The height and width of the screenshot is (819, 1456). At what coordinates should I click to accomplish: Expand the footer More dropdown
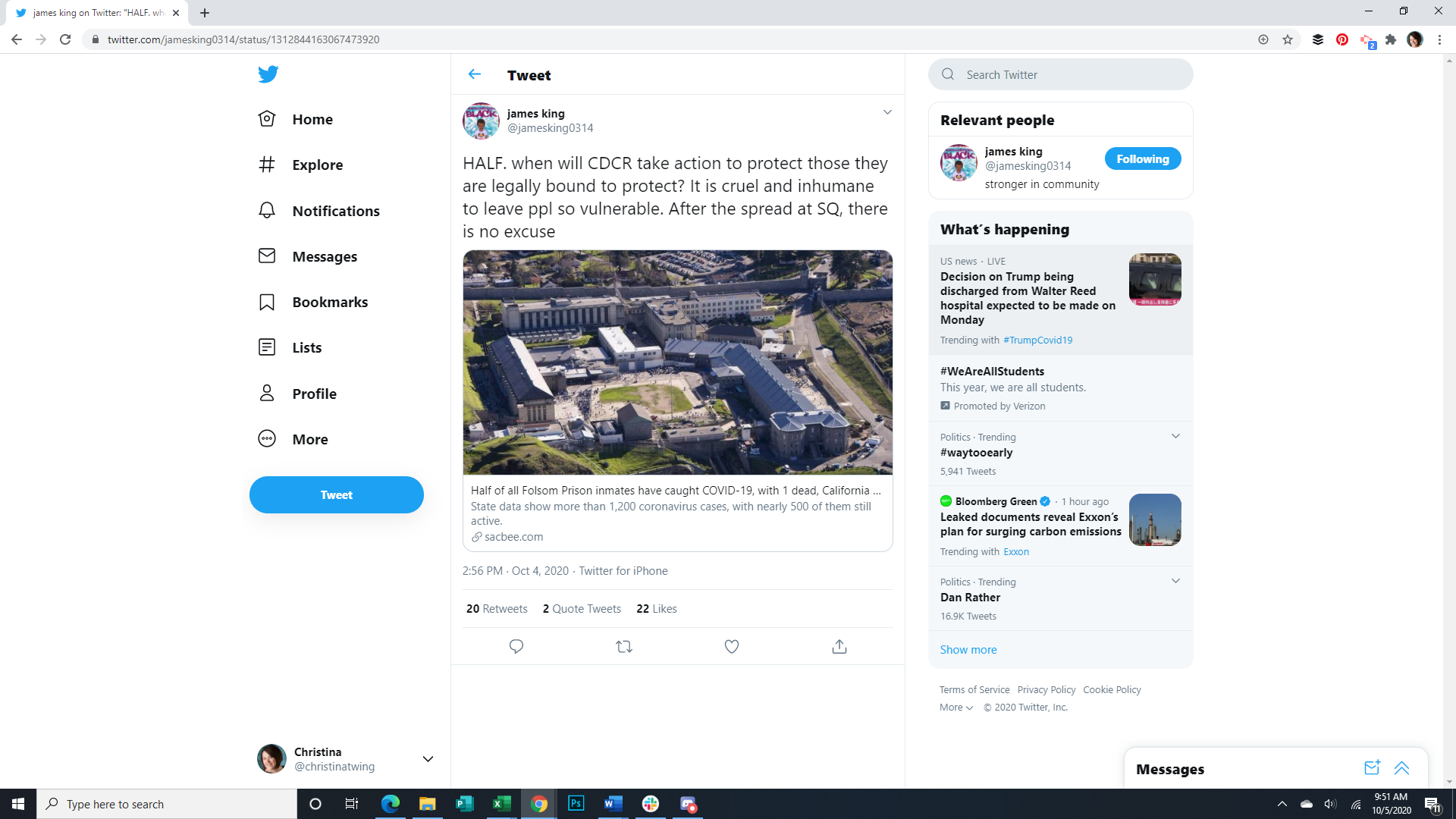pos(955,707)
